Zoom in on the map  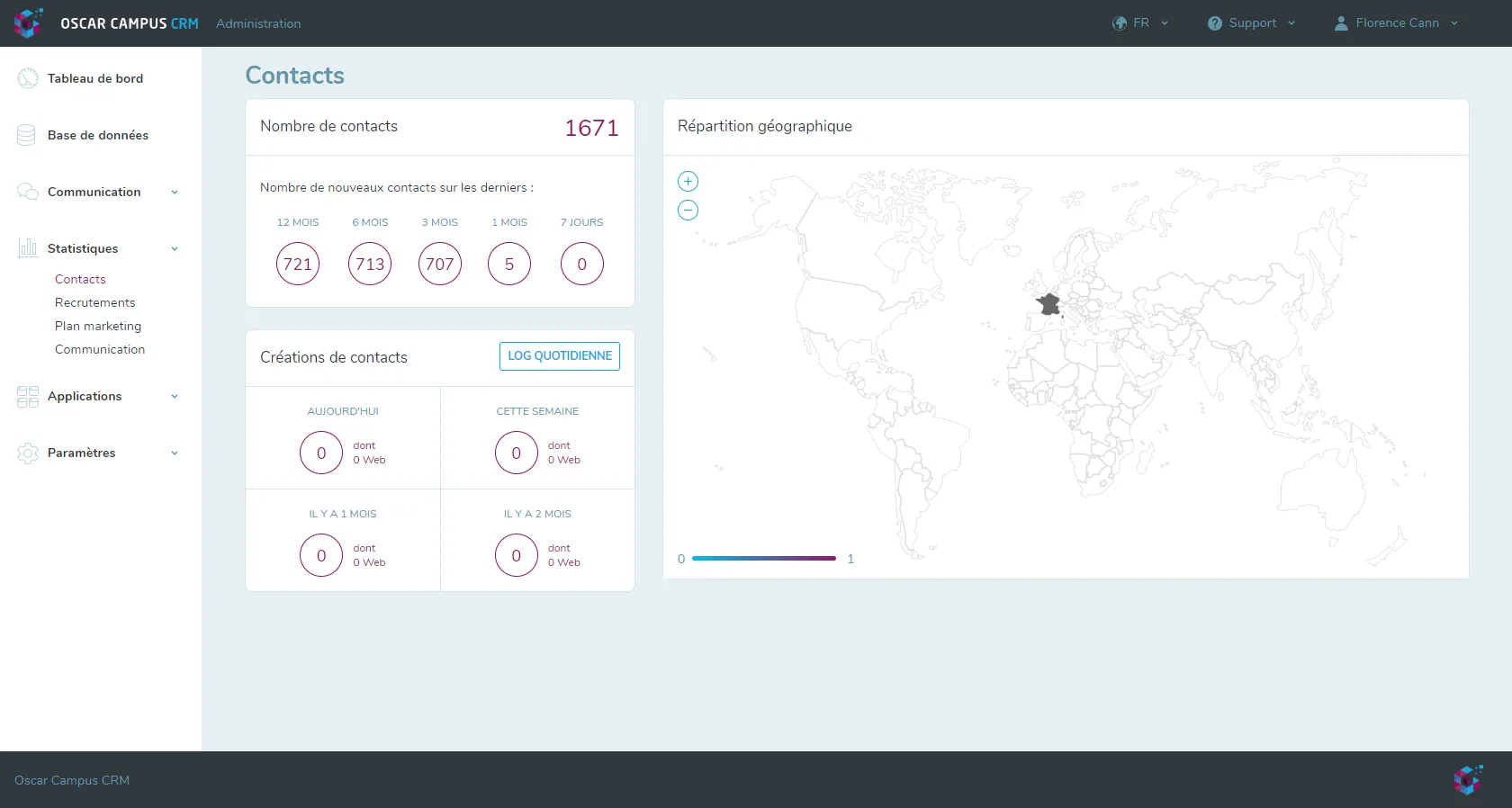point(688,182)
